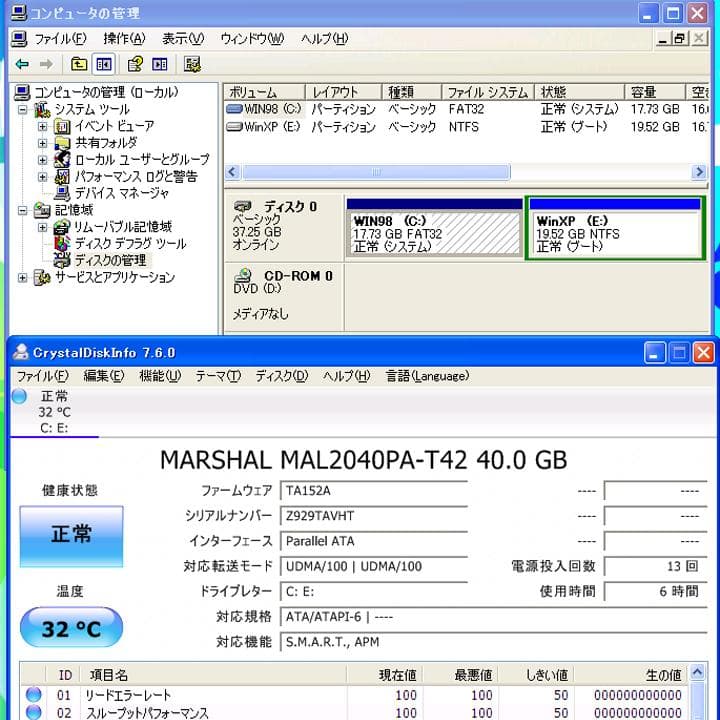Click the Up one level folder icon
The height and width of the screenshot is (720, 720).
pos(79,64)
